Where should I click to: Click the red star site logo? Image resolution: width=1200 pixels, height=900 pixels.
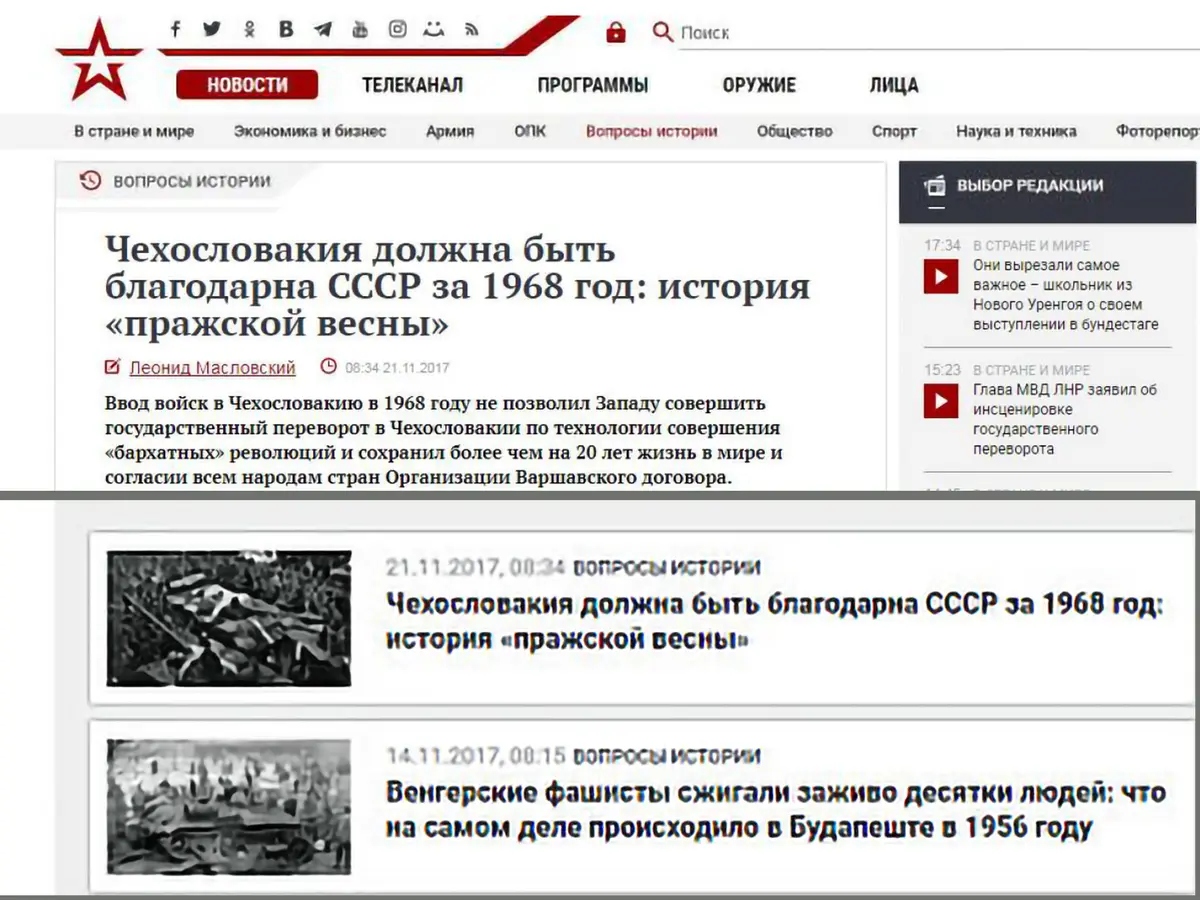click(x=92, y=59)
